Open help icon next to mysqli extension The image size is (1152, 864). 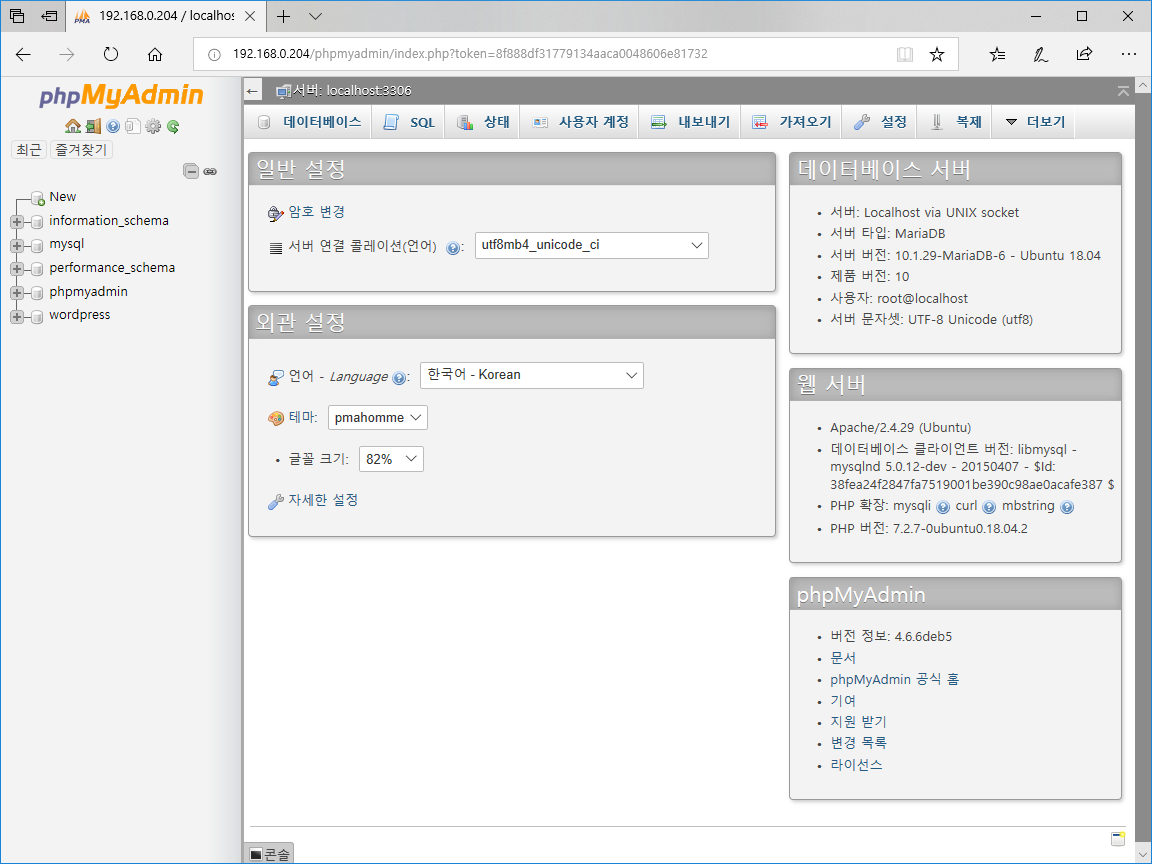(943, 507)
